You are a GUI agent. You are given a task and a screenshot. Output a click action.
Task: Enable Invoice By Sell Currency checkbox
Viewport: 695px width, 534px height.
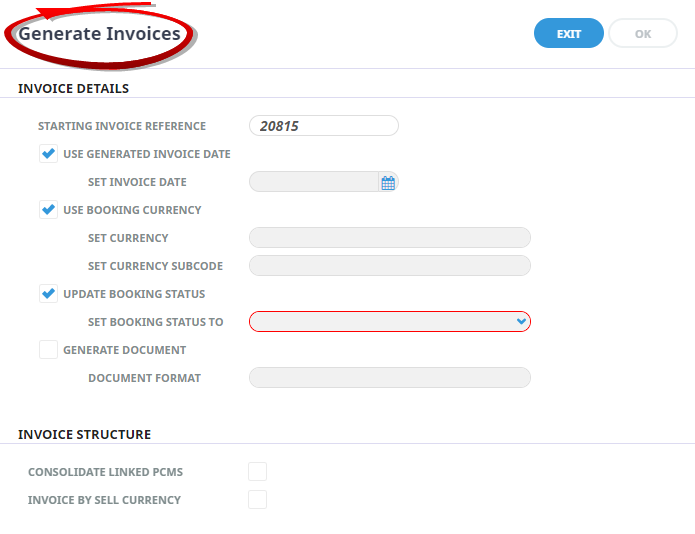pos(258,499)
